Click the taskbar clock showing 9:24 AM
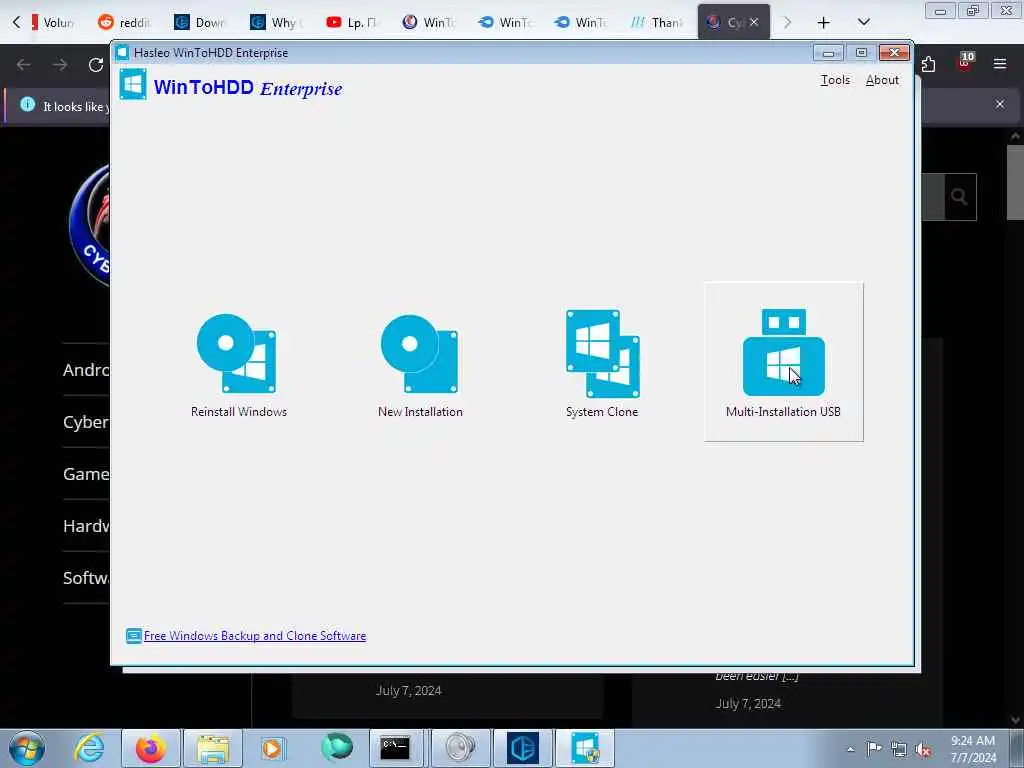Viewport: 1024px width, 768px height. (973, 749)
